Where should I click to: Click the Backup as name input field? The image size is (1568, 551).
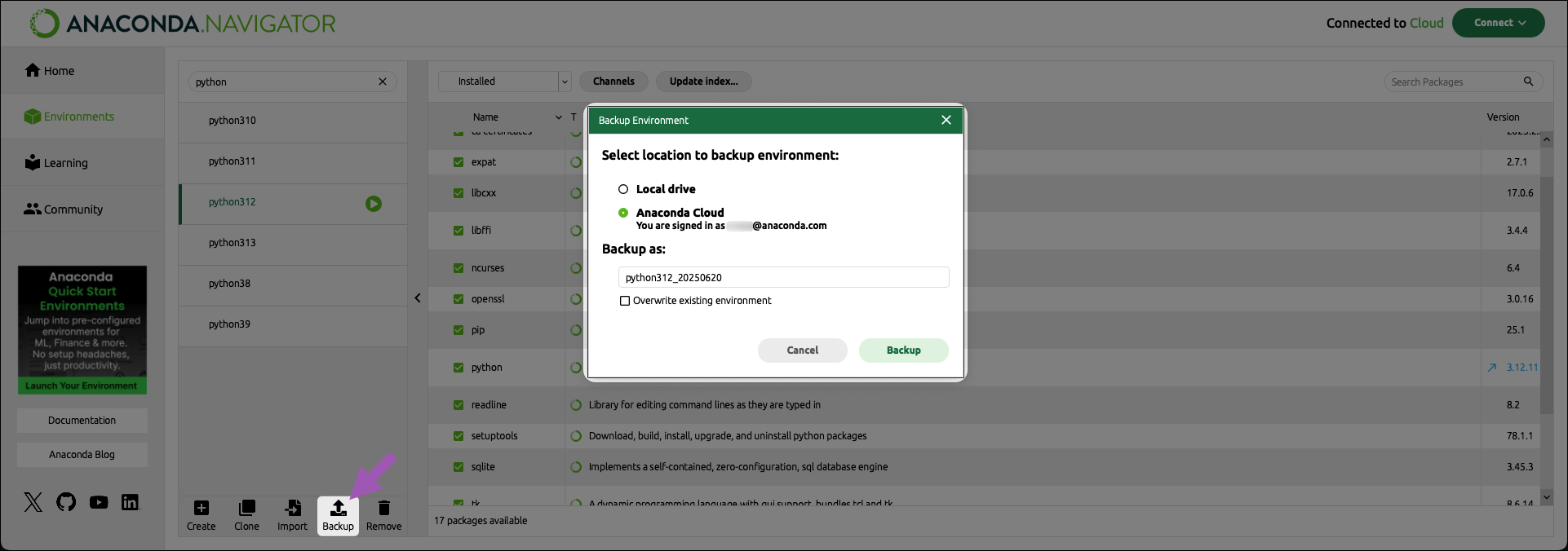click(784, 278)
